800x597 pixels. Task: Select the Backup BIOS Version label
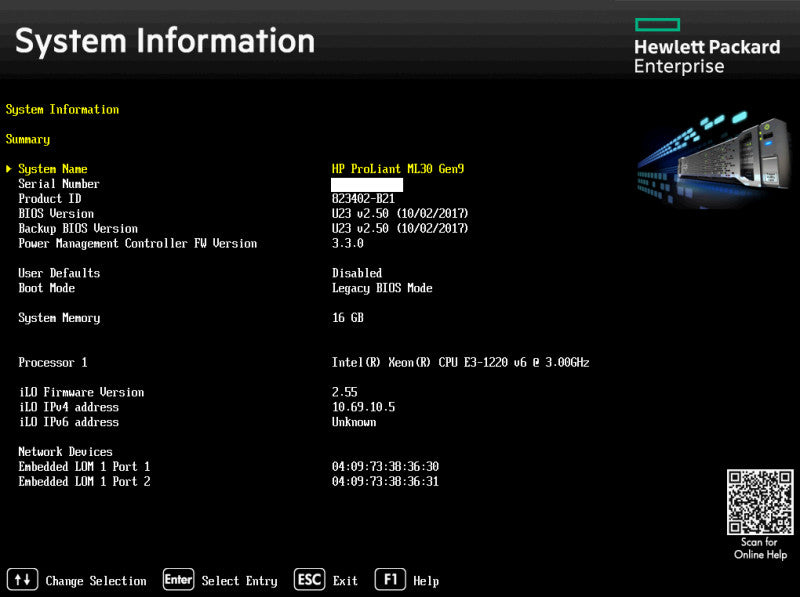78,228
